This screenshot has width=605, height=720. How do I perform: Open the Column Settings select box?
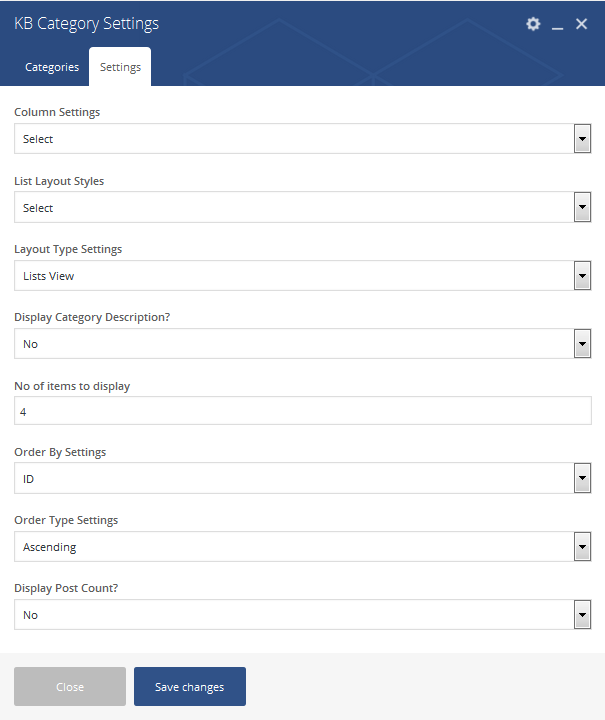(302, 139)
